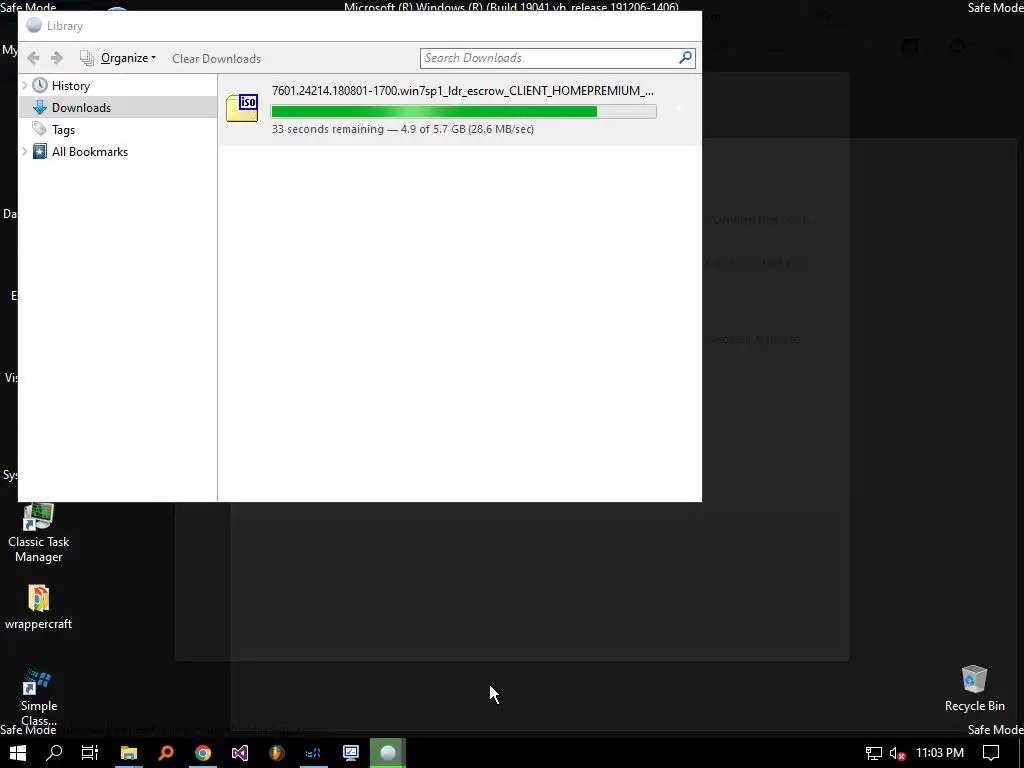Click the 7601.24214 win7sp1 ISO filename

point(462,91)
